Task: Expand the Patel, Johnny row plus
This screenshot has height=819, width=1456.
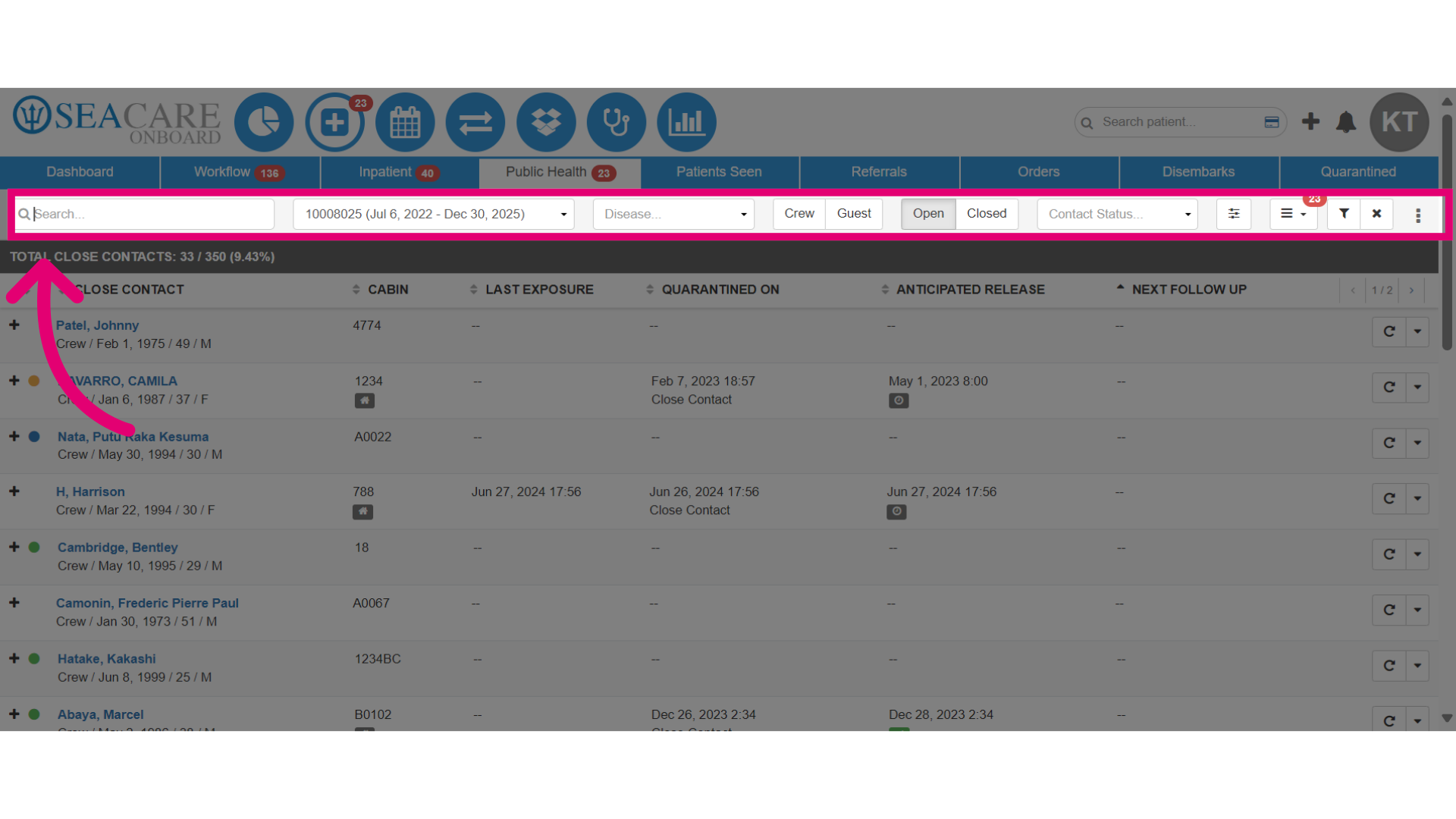Action: point(14,325)
